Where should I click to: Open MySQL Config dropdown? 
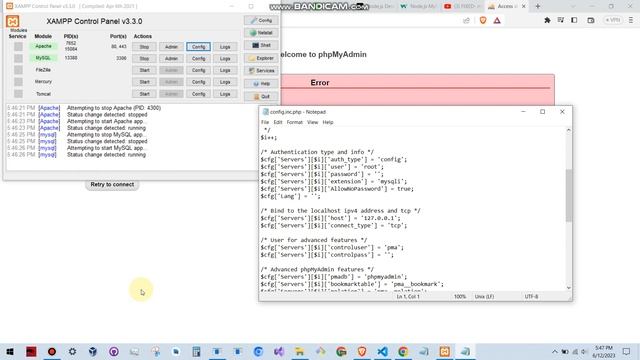click(198, 58)
